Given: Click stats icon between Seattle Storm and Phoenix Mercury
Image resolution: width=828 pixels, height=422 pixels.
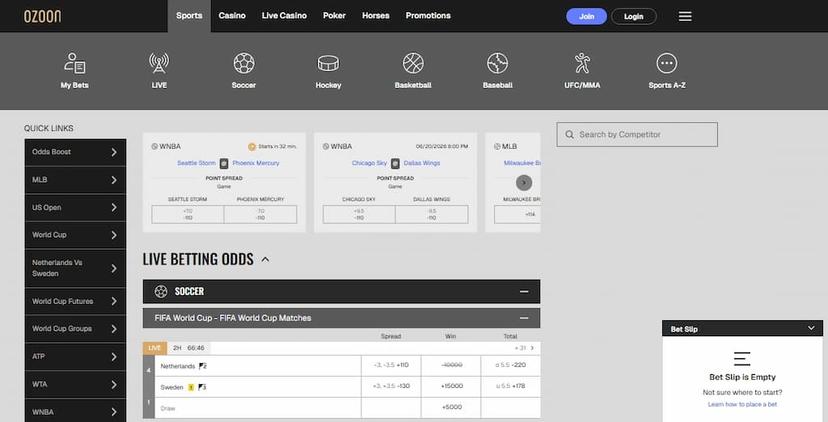Looking at the screenshot, I should pos(224,163).
